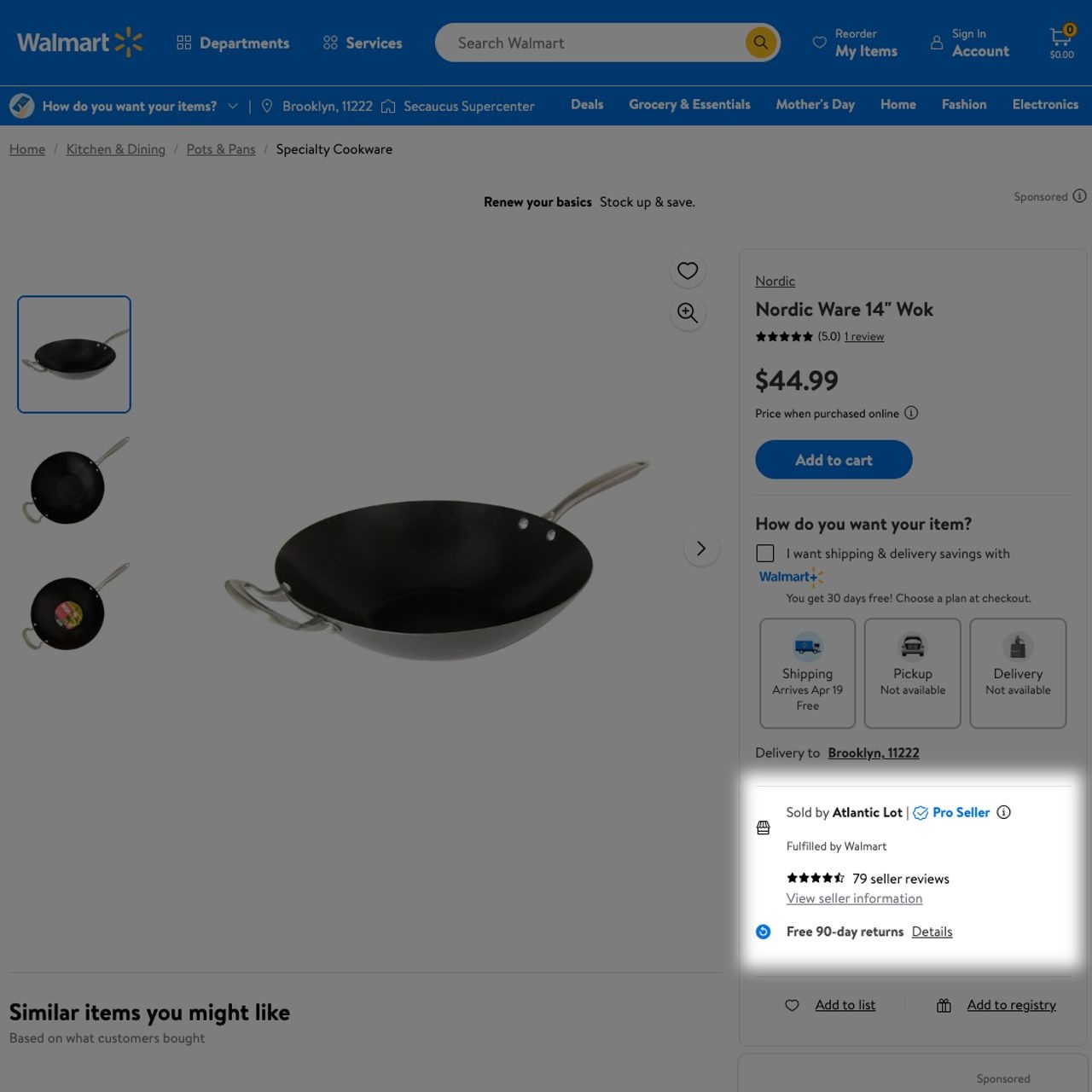The width and height of the screenshot is (1092, 1092).
Task: Click the zoom-in magnifier on product image
Action: (x=688, y=313)
